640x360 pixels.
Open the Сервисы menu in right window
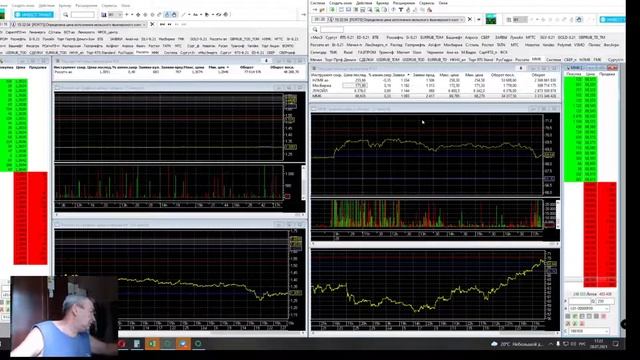427,3
